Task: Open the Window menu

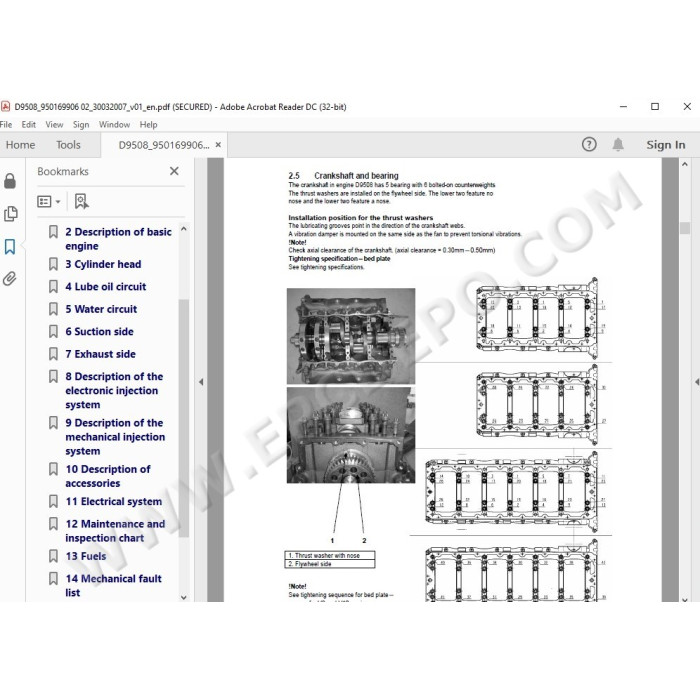Action: 114,125
